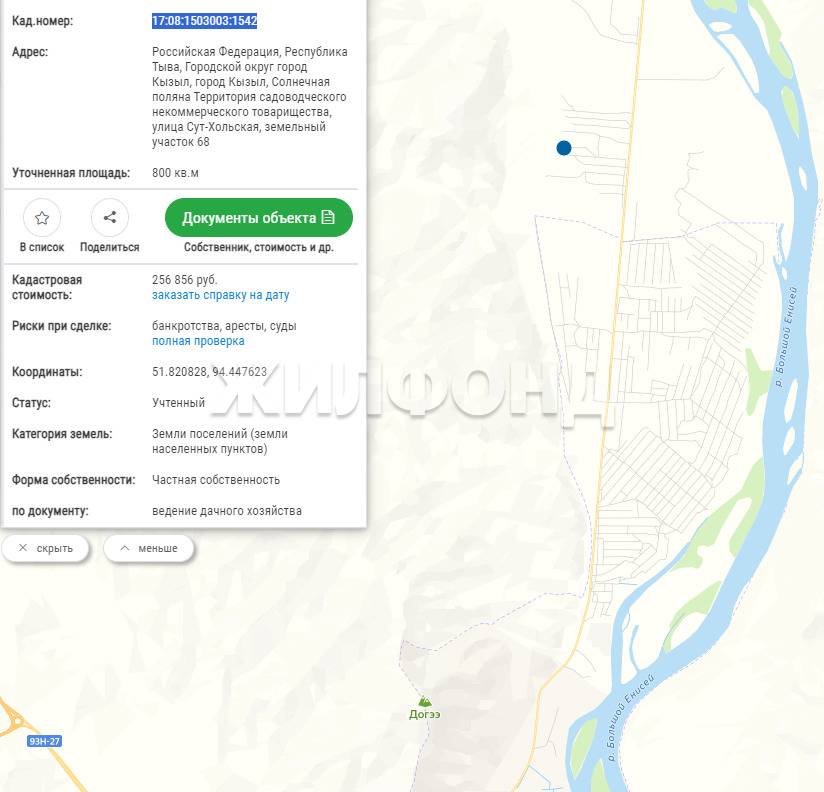
Task: Open Документы объекта green button
Action: tap(259, 218)
